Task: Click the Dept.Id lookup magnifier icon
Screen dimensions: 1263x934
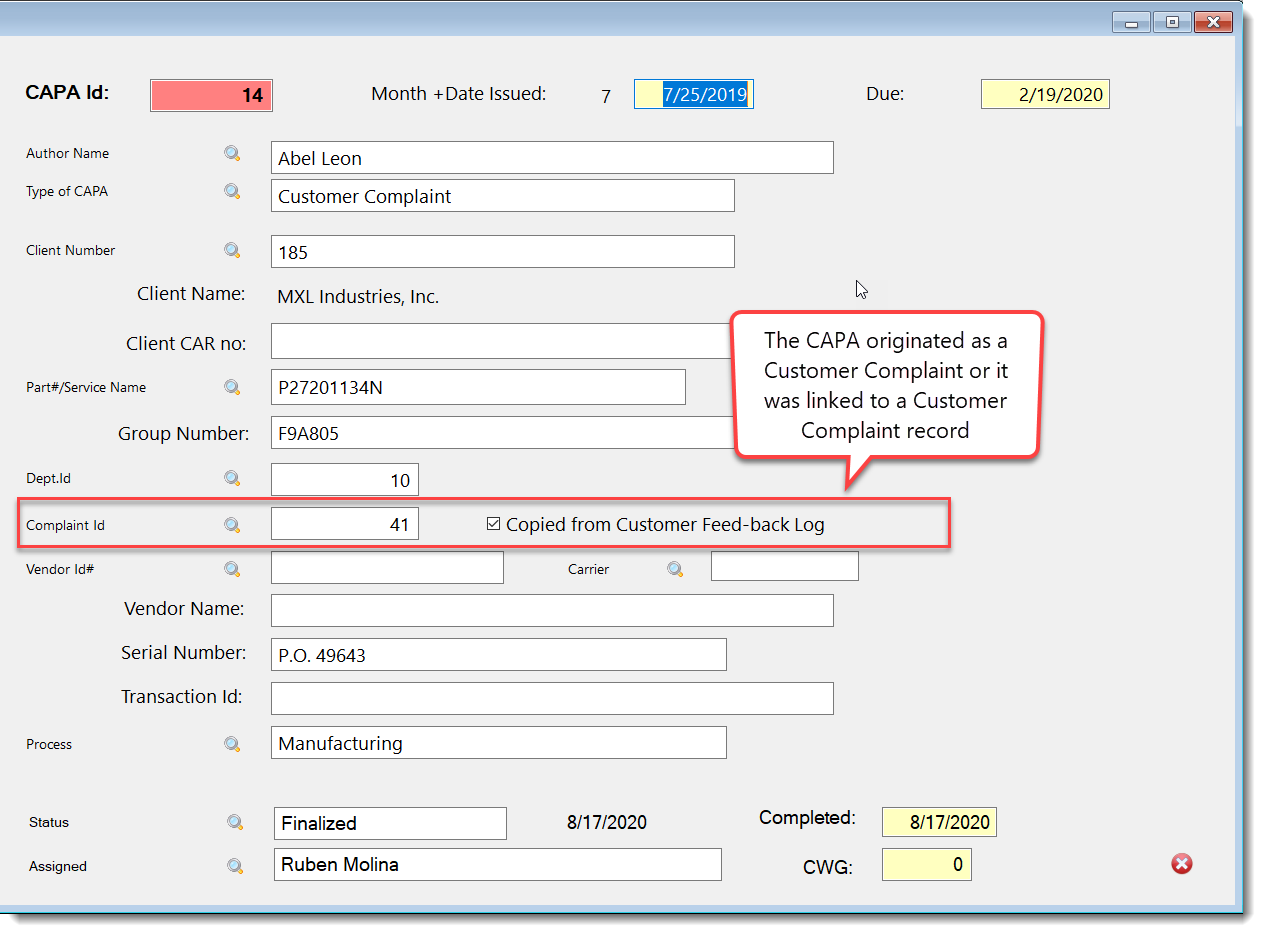Action: (x=232, y=478)
